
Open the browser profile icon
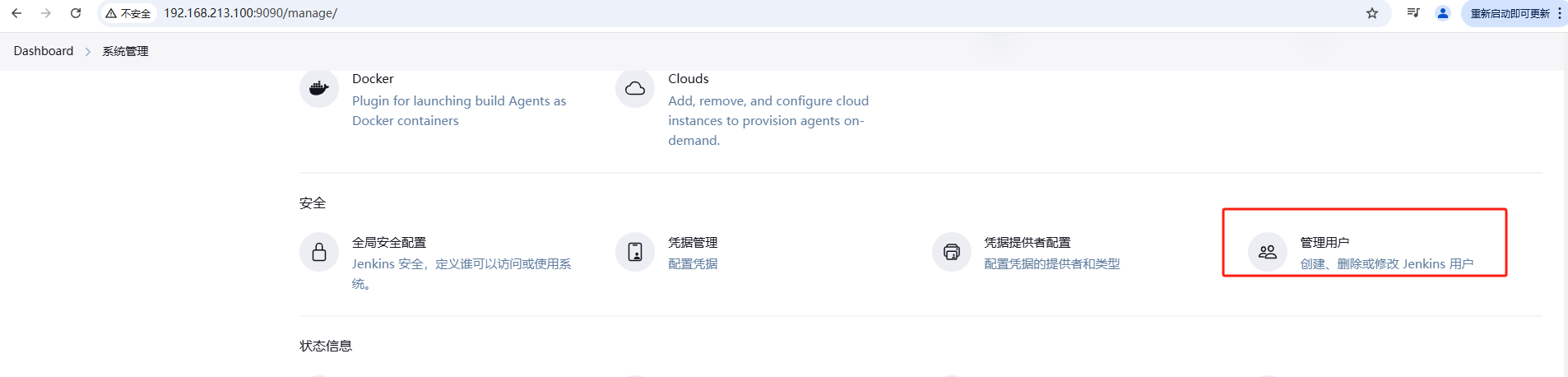click(x=1442, y=13)
